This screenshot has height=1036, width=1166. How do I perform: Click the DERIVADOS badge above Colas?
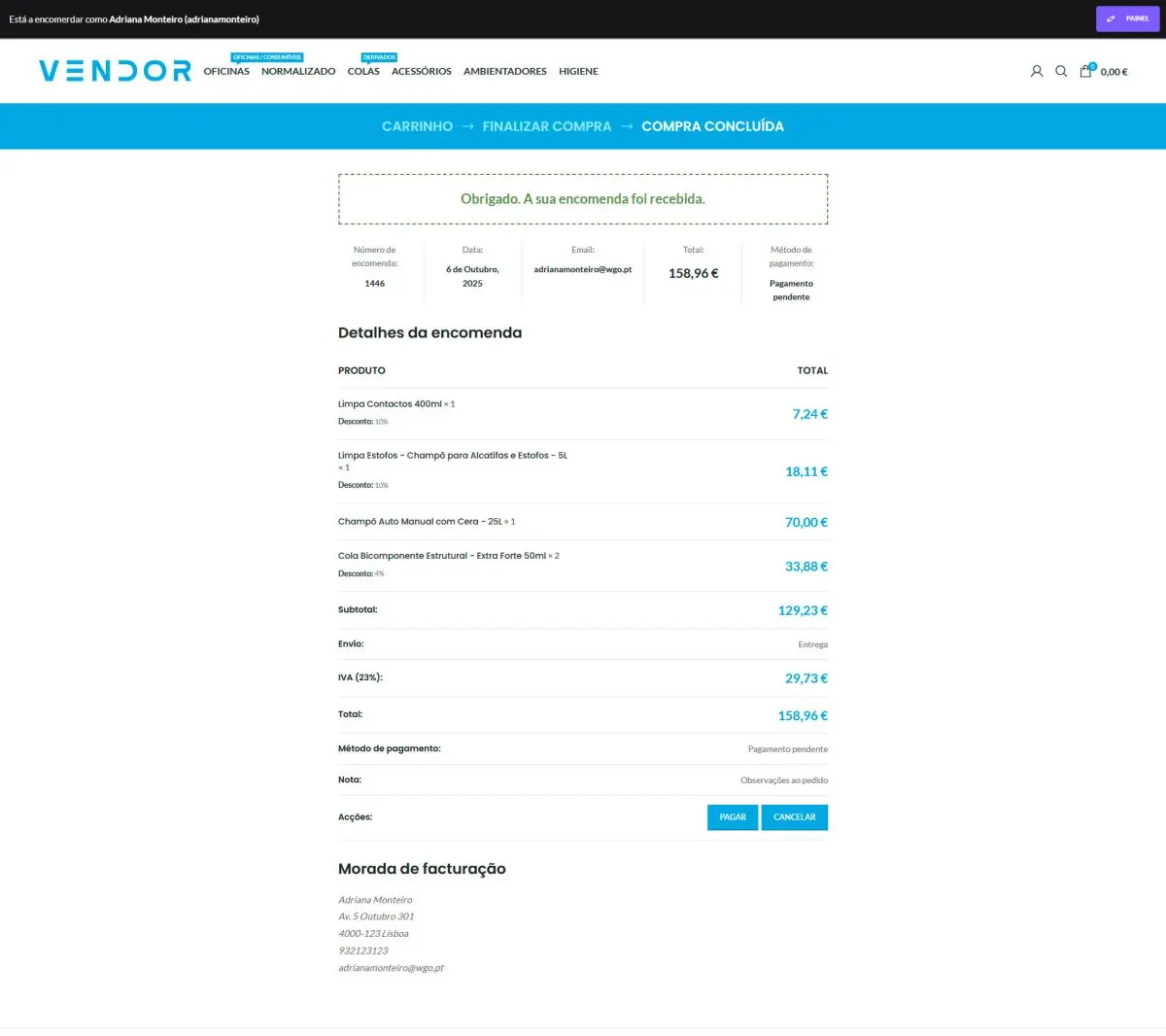coord(378,56)
